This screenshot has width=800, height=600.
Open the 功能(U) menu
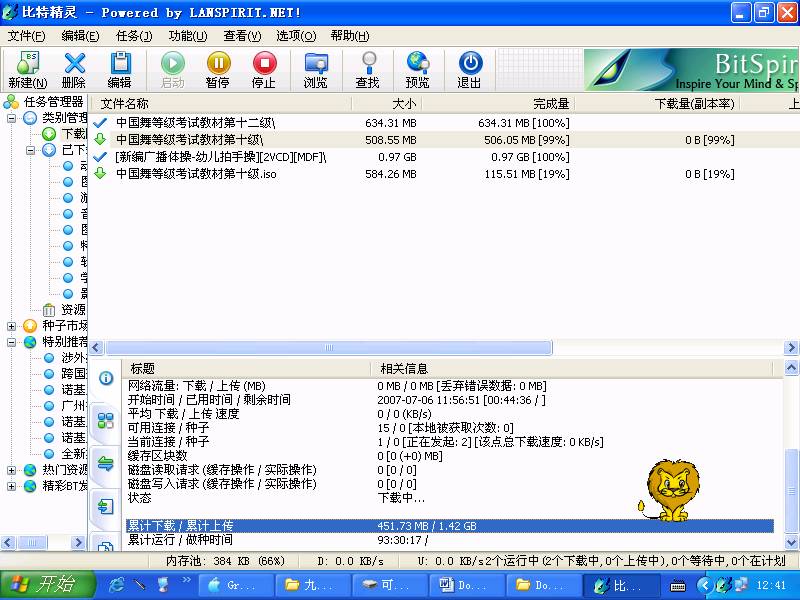[x=188, y=36]
